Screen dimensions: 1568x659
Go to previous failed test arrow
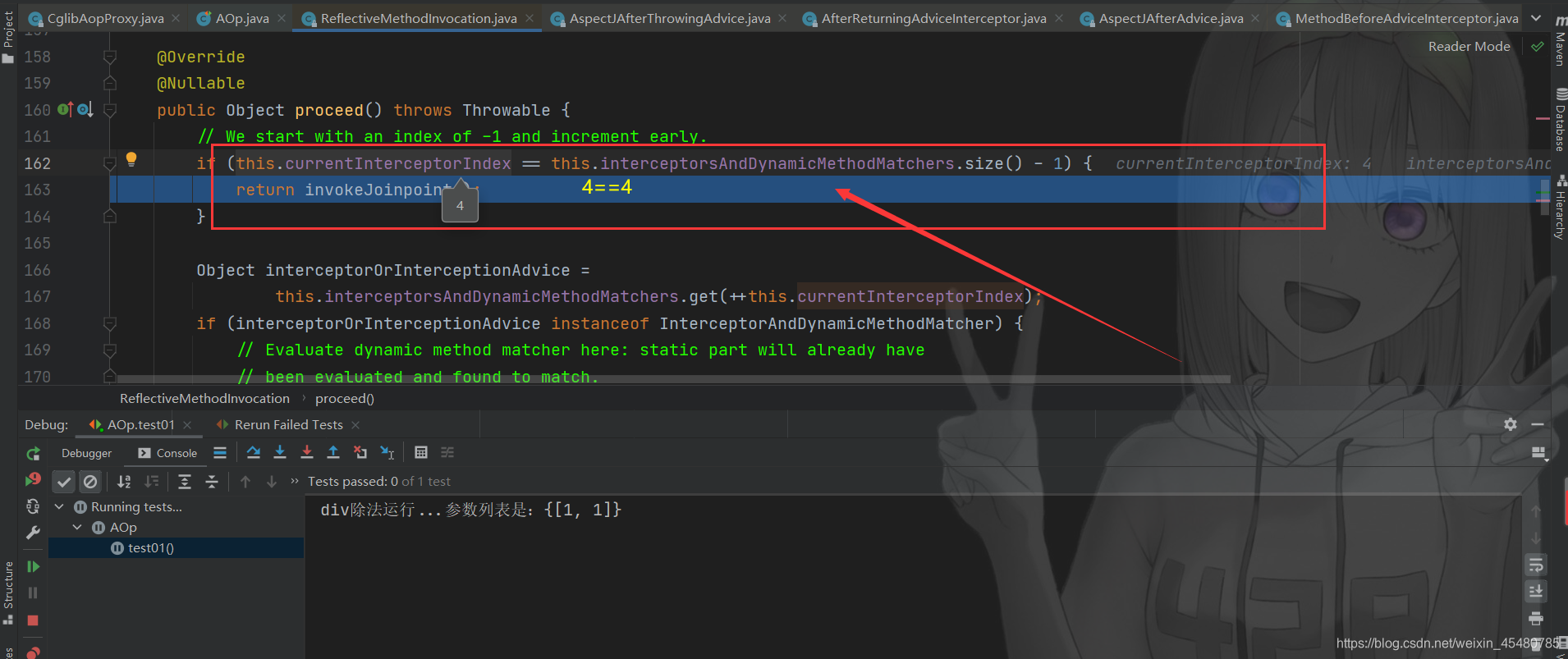pyautogui.click(x=245, y=482)
